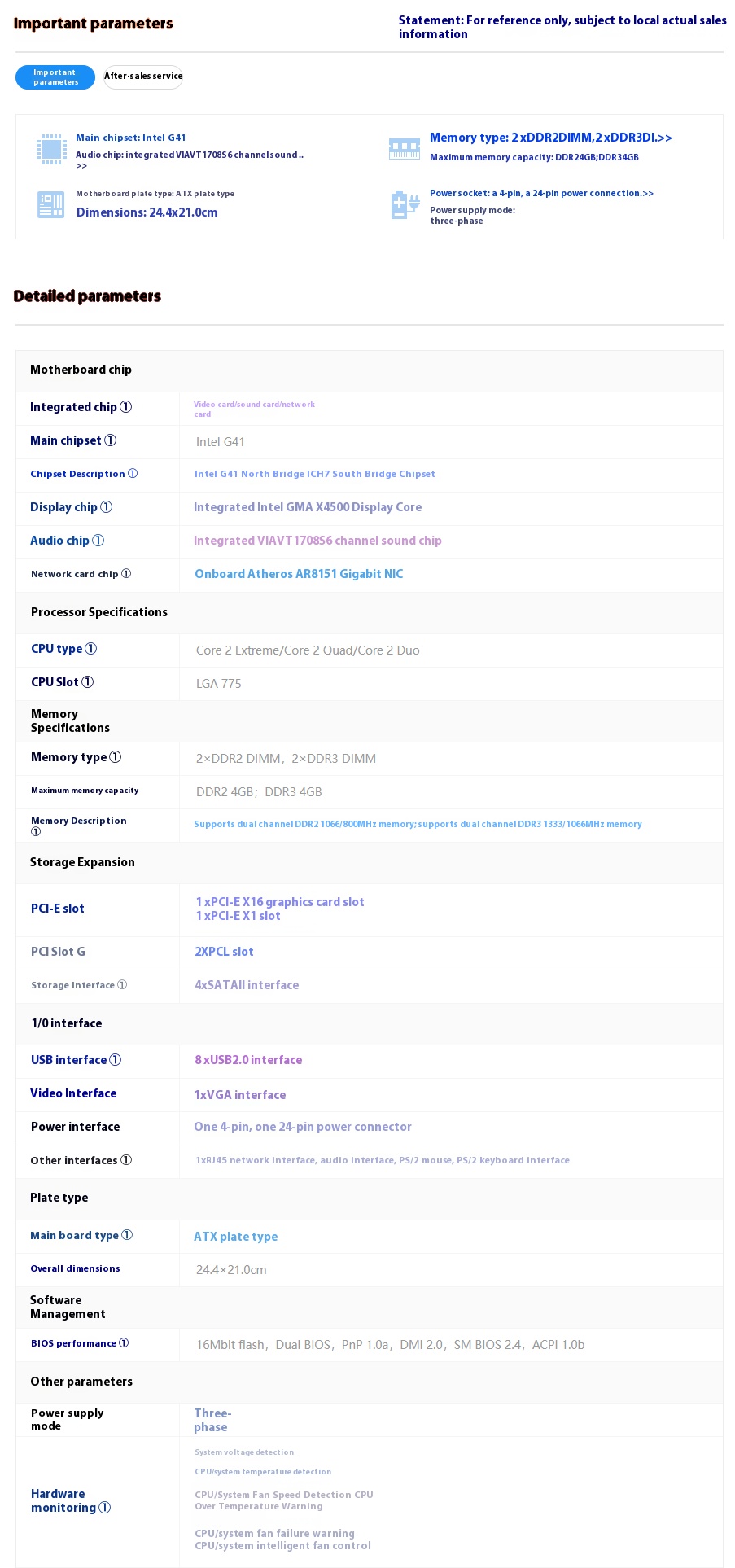The image size is (735, 1568).
Task: Click info icon beside CPU type
Action: (91, 649)
